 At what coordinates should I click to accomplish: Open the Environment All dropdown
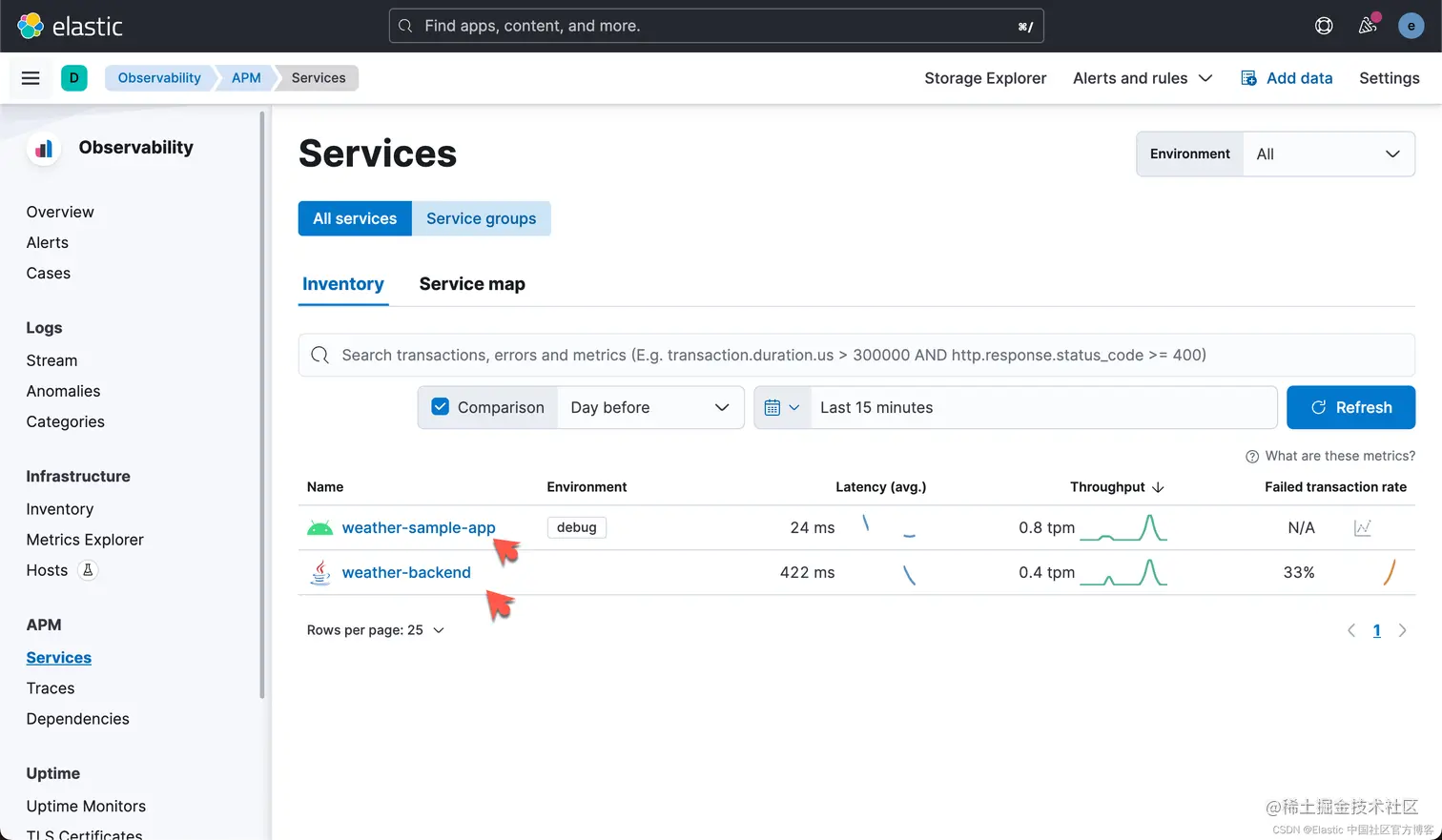1328,154
